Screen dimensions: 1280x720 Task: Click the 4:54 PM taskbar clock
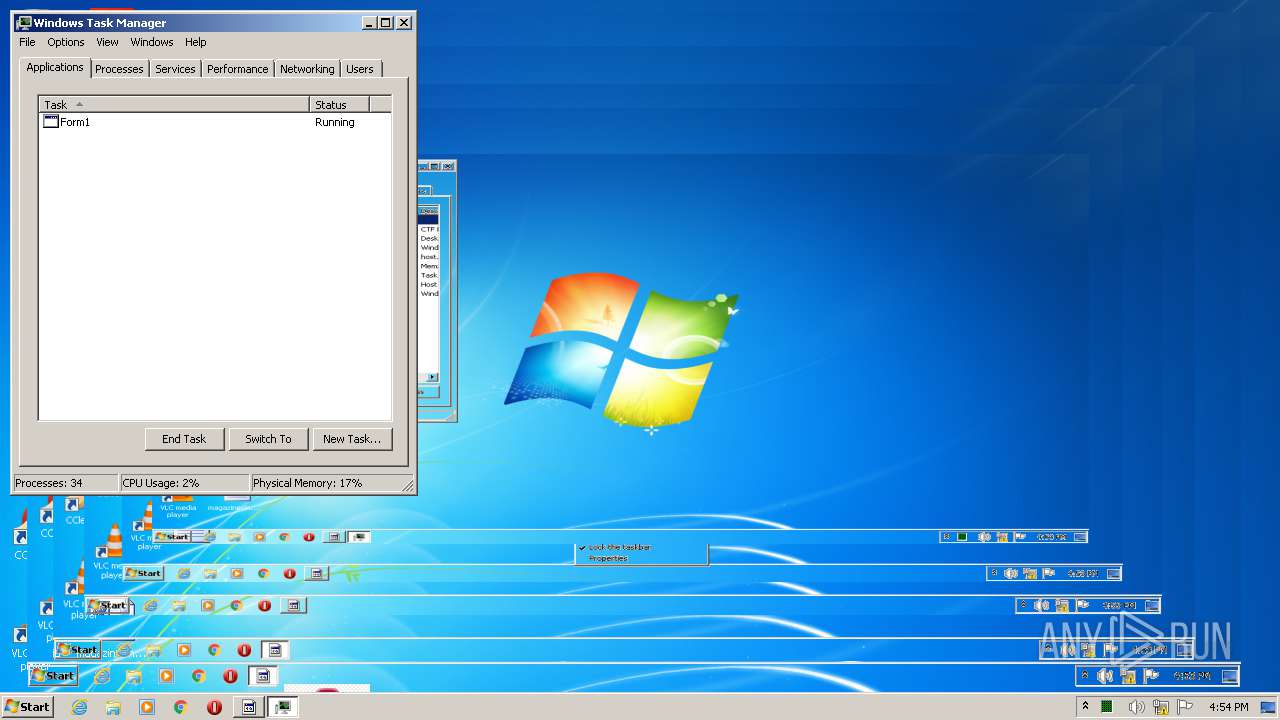(x=1228, y=707)
